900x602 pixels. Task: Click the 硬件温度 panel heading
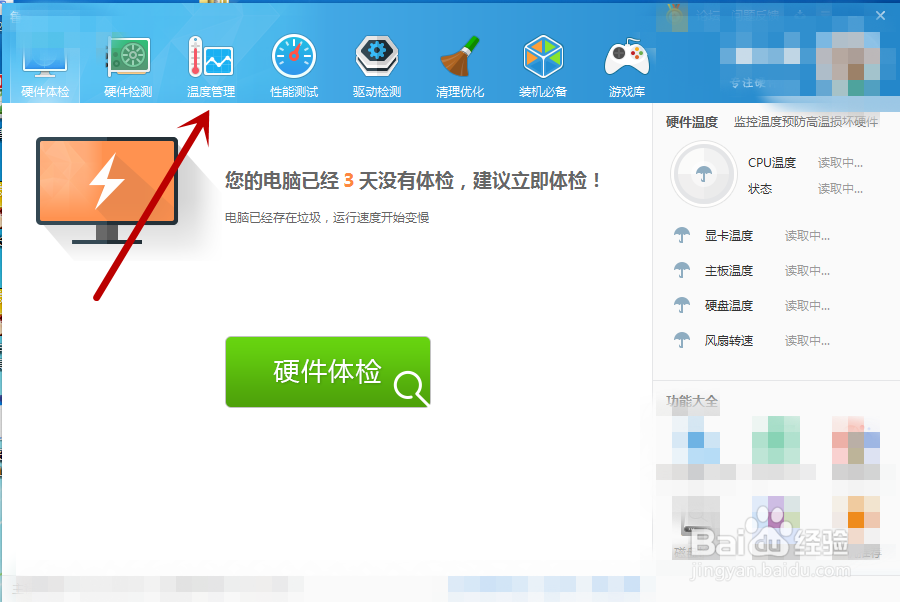(692, 122)
